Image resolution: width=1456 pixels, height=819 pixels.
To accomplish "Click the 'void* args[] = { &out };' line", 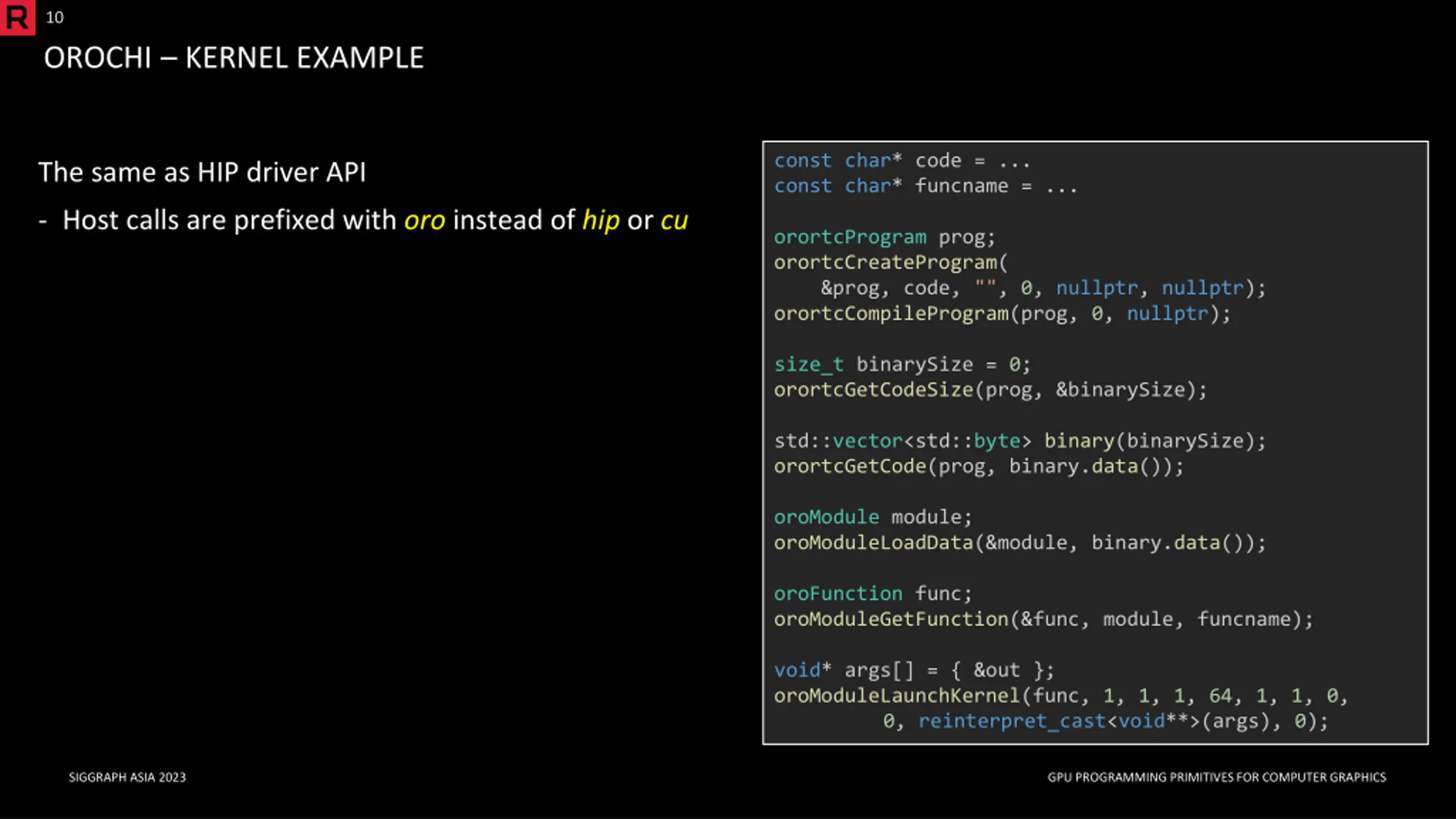I will pyautogui.click(x=914, y=671).
